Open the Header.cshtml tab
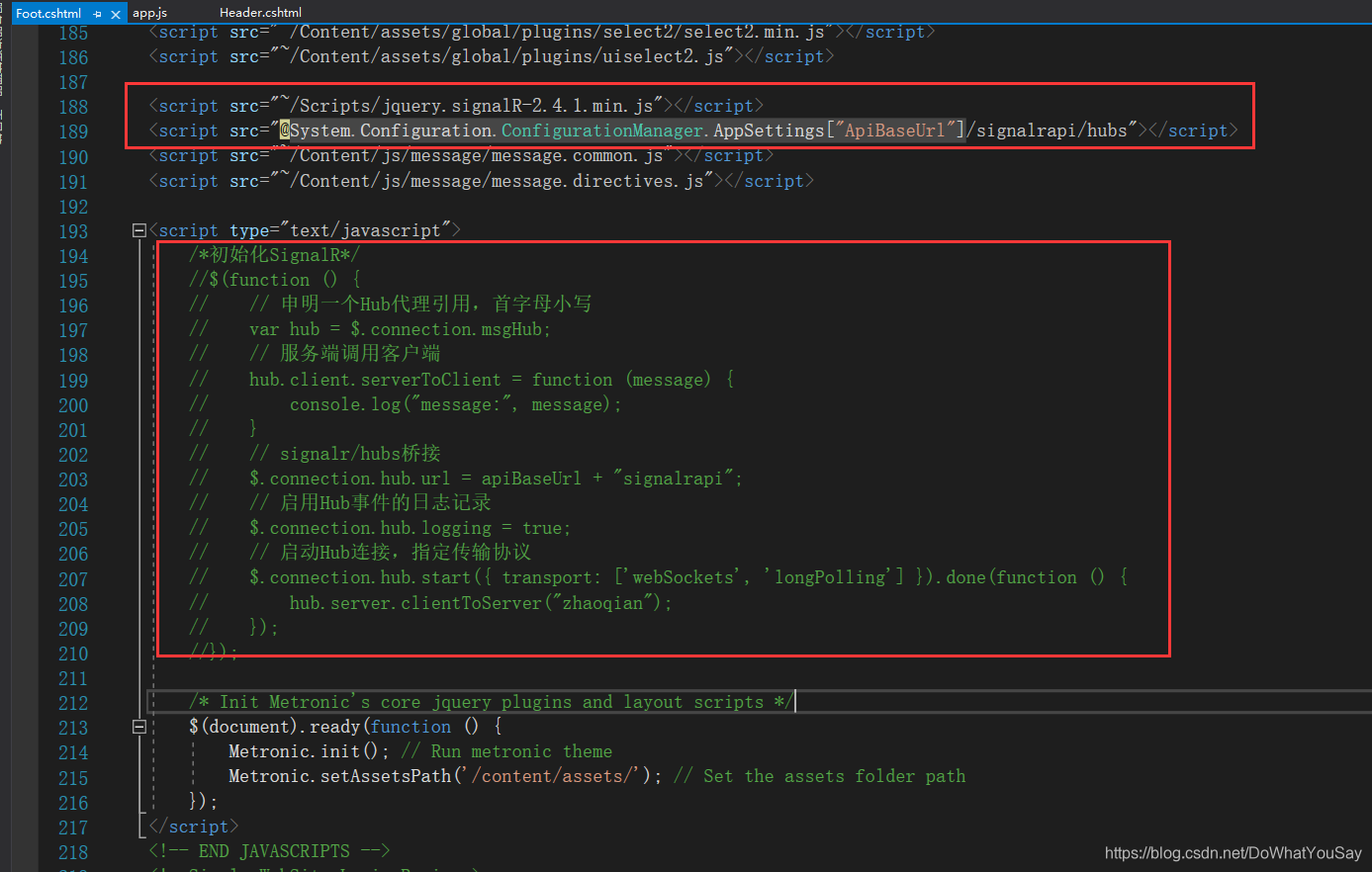Viewport: 1372px width, 872px height. pos(259,13)
